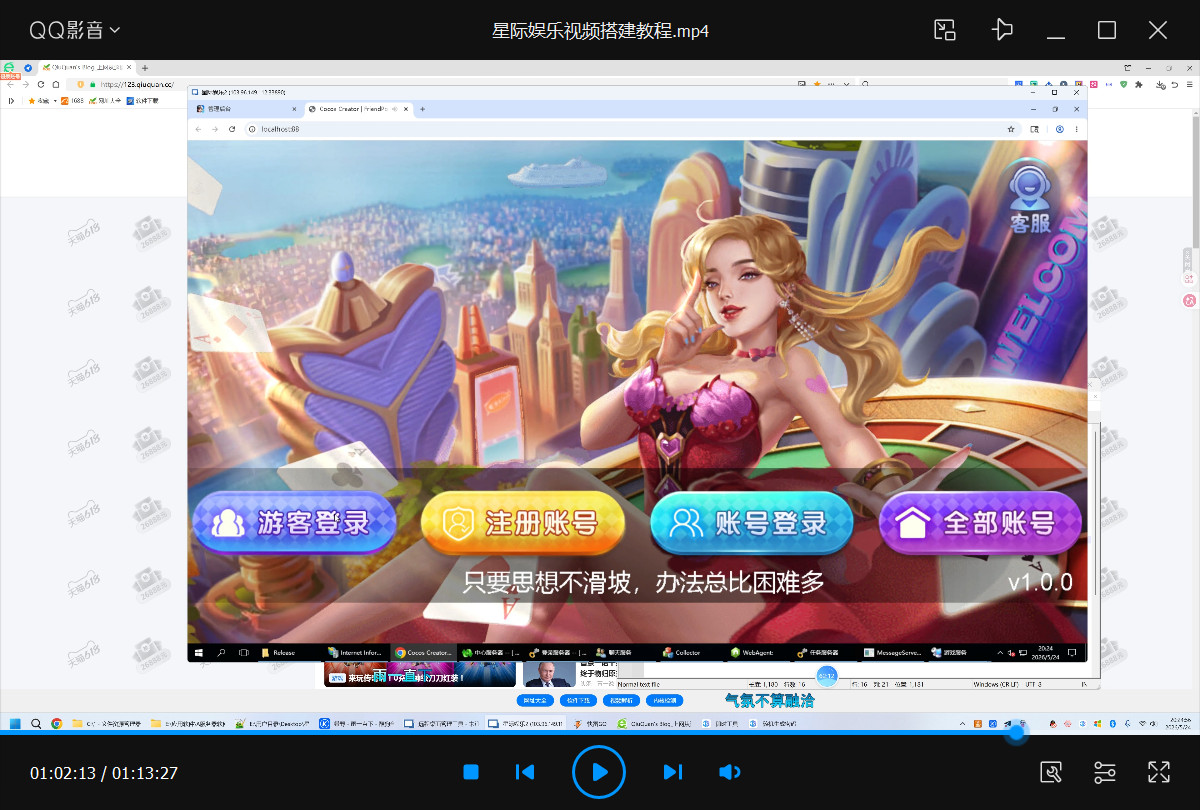Open Internet Infor... on the inner taskbar

click(x=355, y=652)
